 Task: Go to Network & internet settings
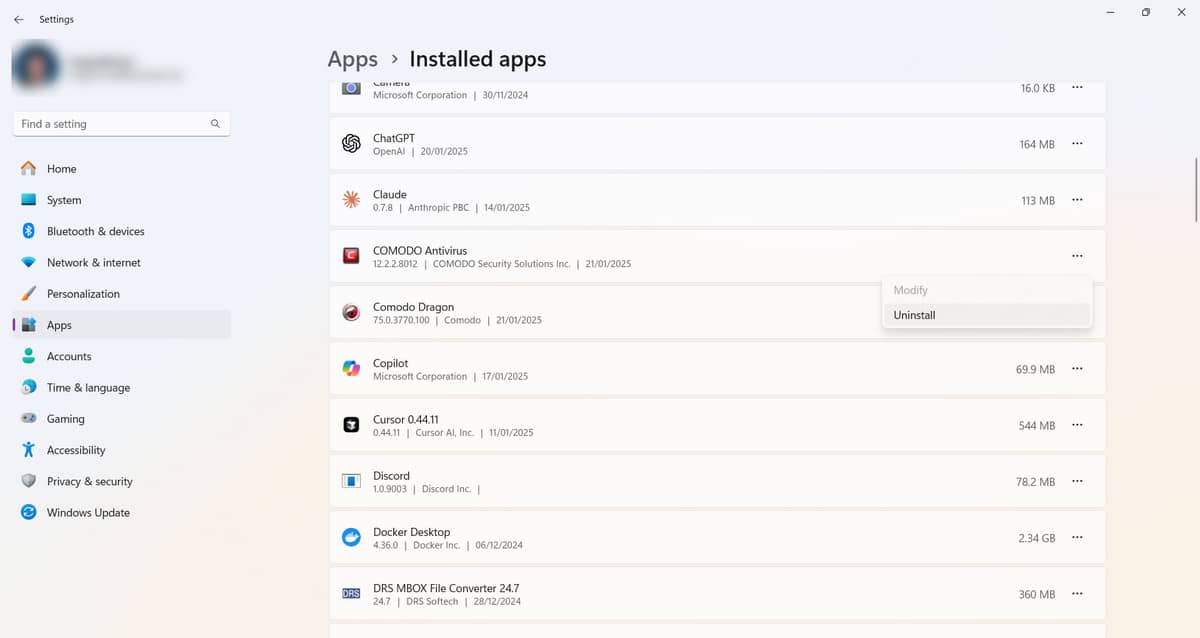click(x=121, y=262)
